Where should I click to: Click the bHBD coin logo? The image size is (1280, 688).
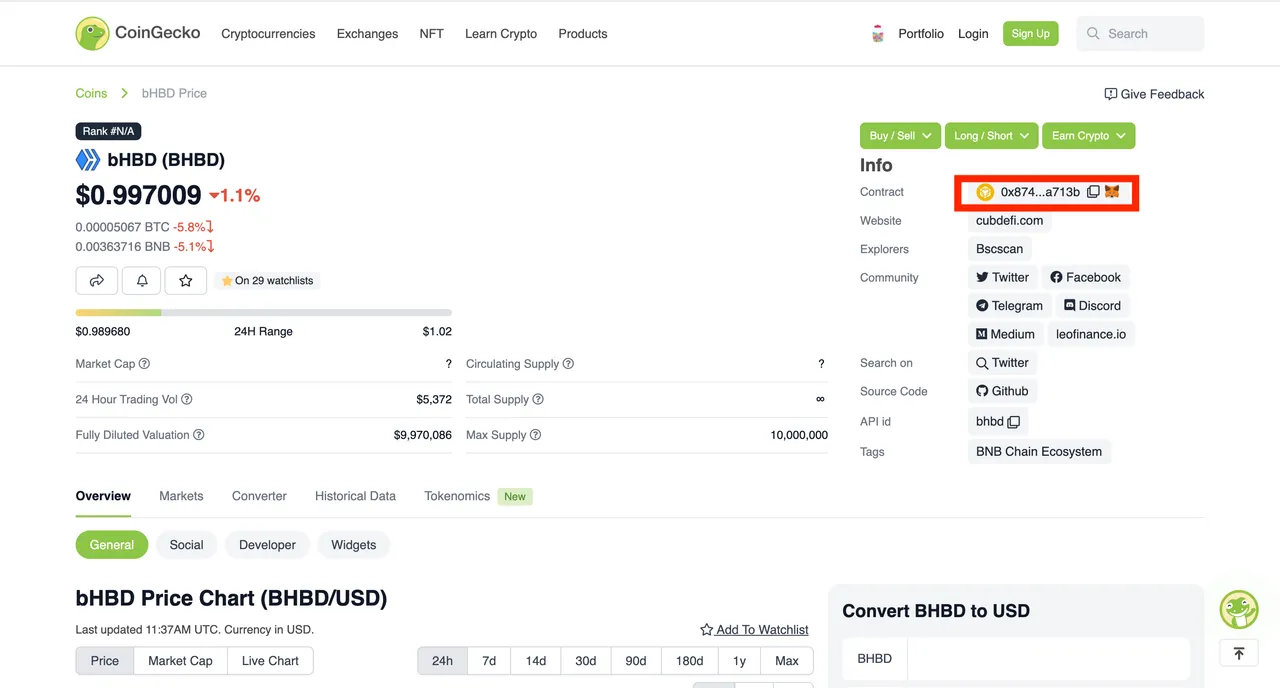tap(88, 160)
